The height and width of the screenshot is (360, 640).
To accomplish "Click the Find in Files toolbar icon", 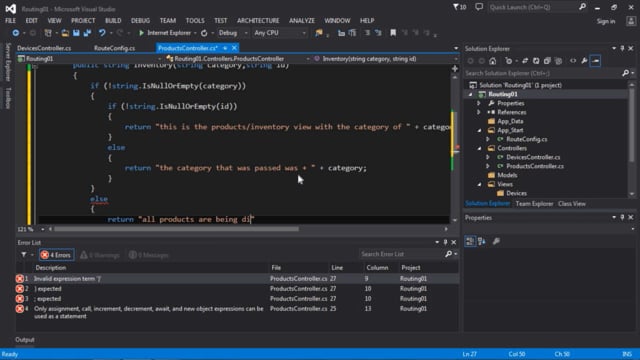I will coord(318,33).
